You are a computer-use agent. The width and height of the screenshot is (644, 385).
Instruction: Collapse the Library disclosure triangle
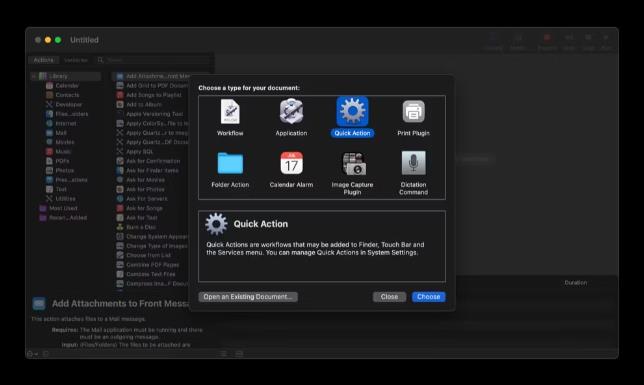[34, 76]
